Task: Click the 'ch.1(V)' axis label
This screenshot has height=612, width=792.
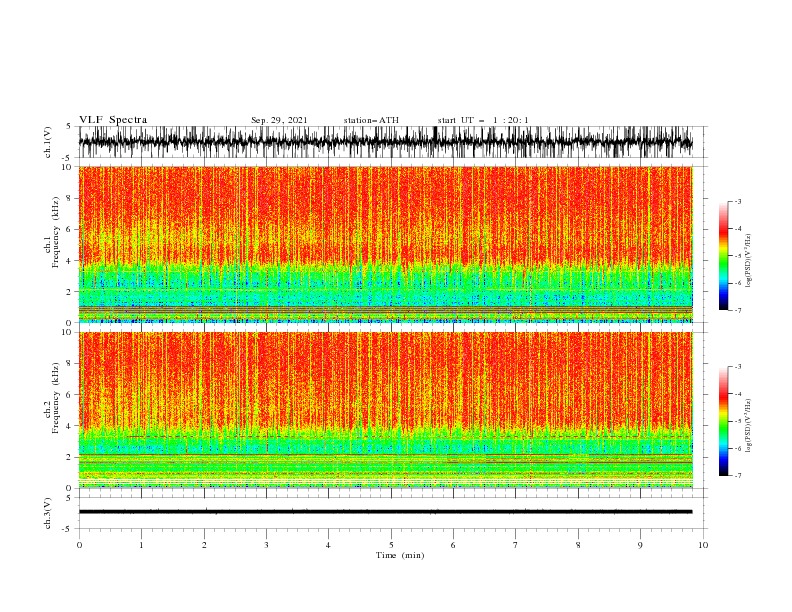Action: click(48, 142)
